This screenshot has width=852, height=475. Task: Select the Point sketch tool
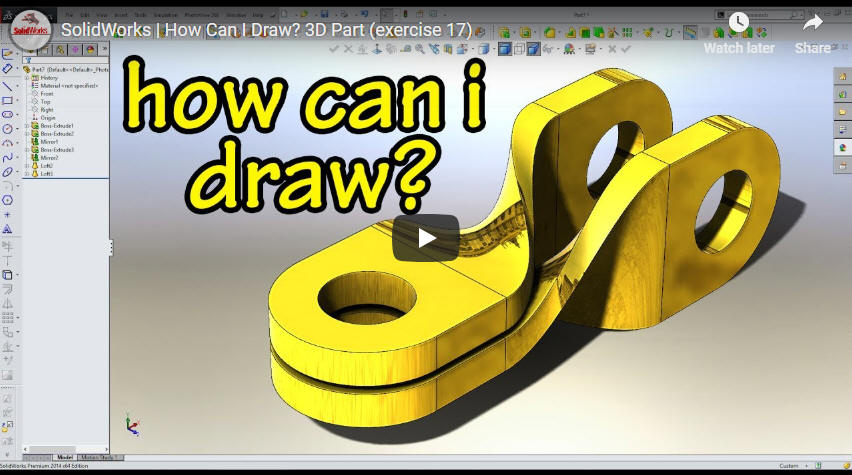[x=7, y=215]
